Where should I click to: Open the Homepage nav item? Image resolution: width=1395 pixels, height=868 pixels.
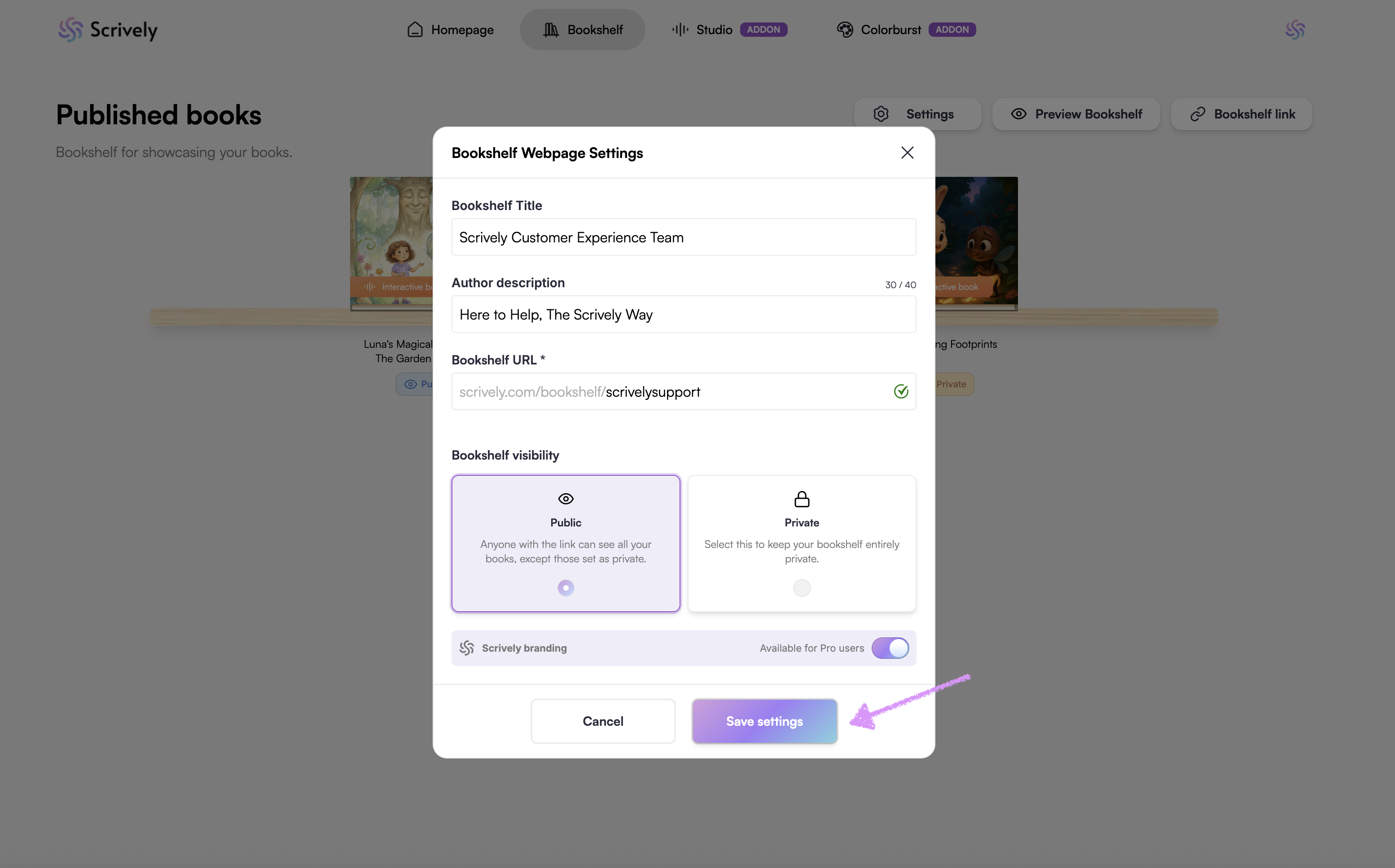click(451, 30)
